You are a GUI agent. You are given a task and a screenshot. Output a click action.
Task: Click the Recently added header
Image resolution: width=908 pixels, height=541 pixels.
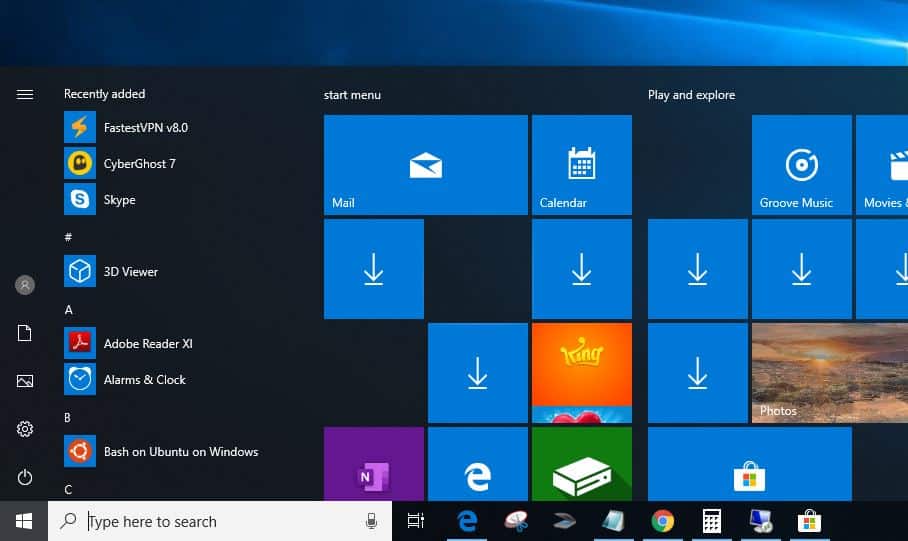pos(104,94)
